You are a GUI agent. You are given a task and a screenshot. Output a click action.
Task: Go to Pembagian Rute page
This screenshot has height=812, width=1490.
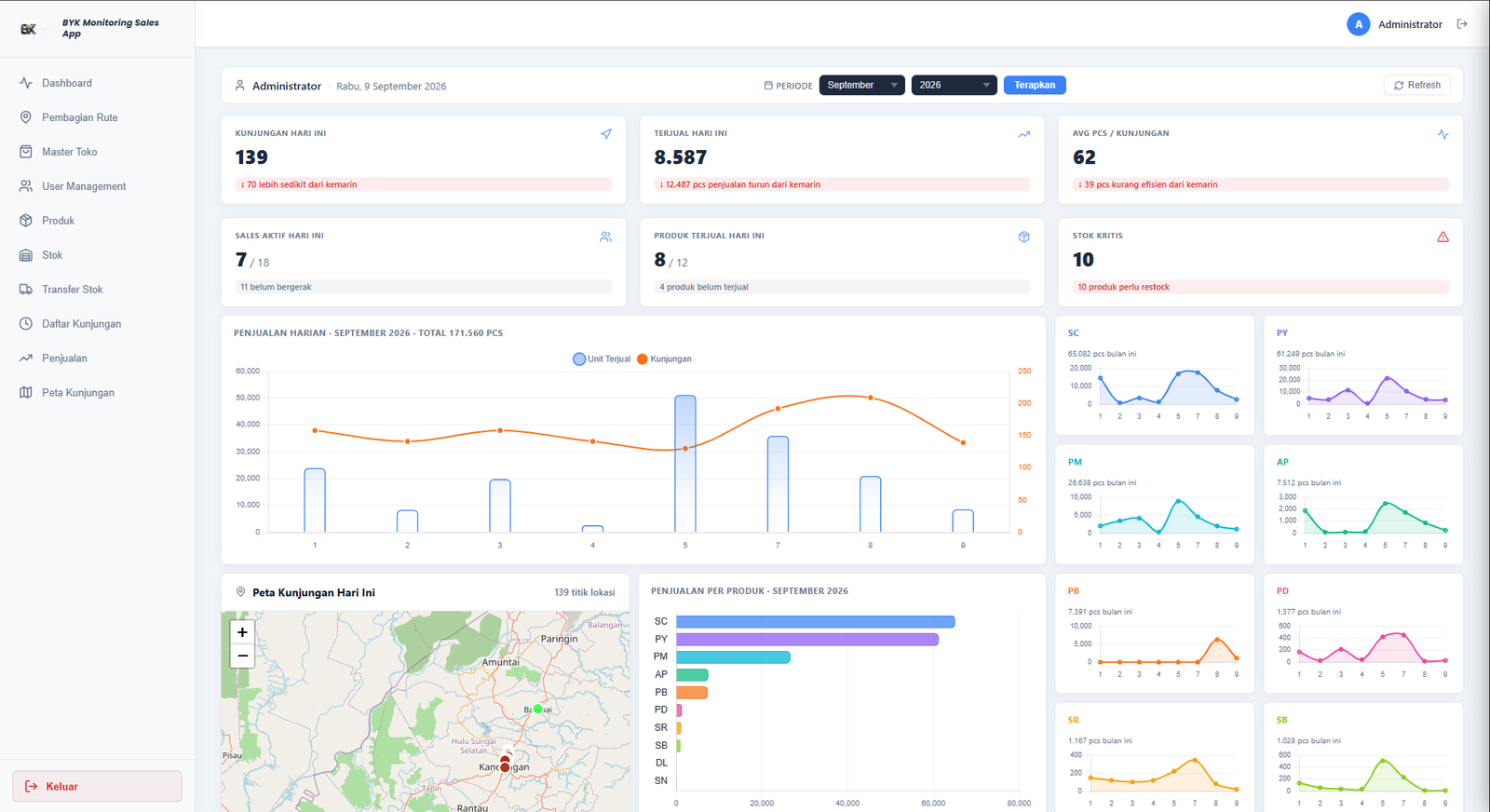point(97,117)
